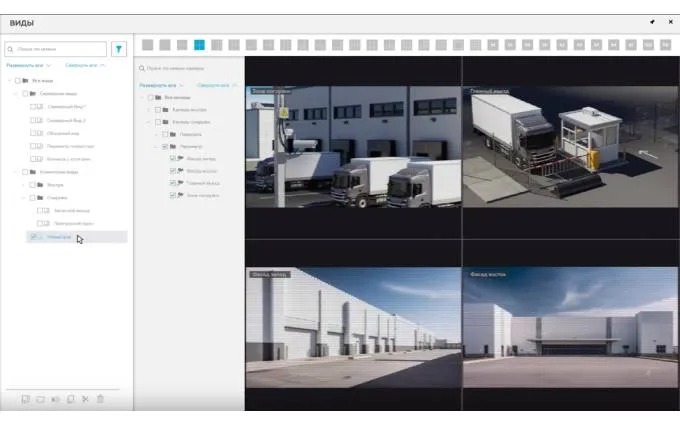680x425 pixels.
Task: Close the Виды window
Action: [670, 22]
